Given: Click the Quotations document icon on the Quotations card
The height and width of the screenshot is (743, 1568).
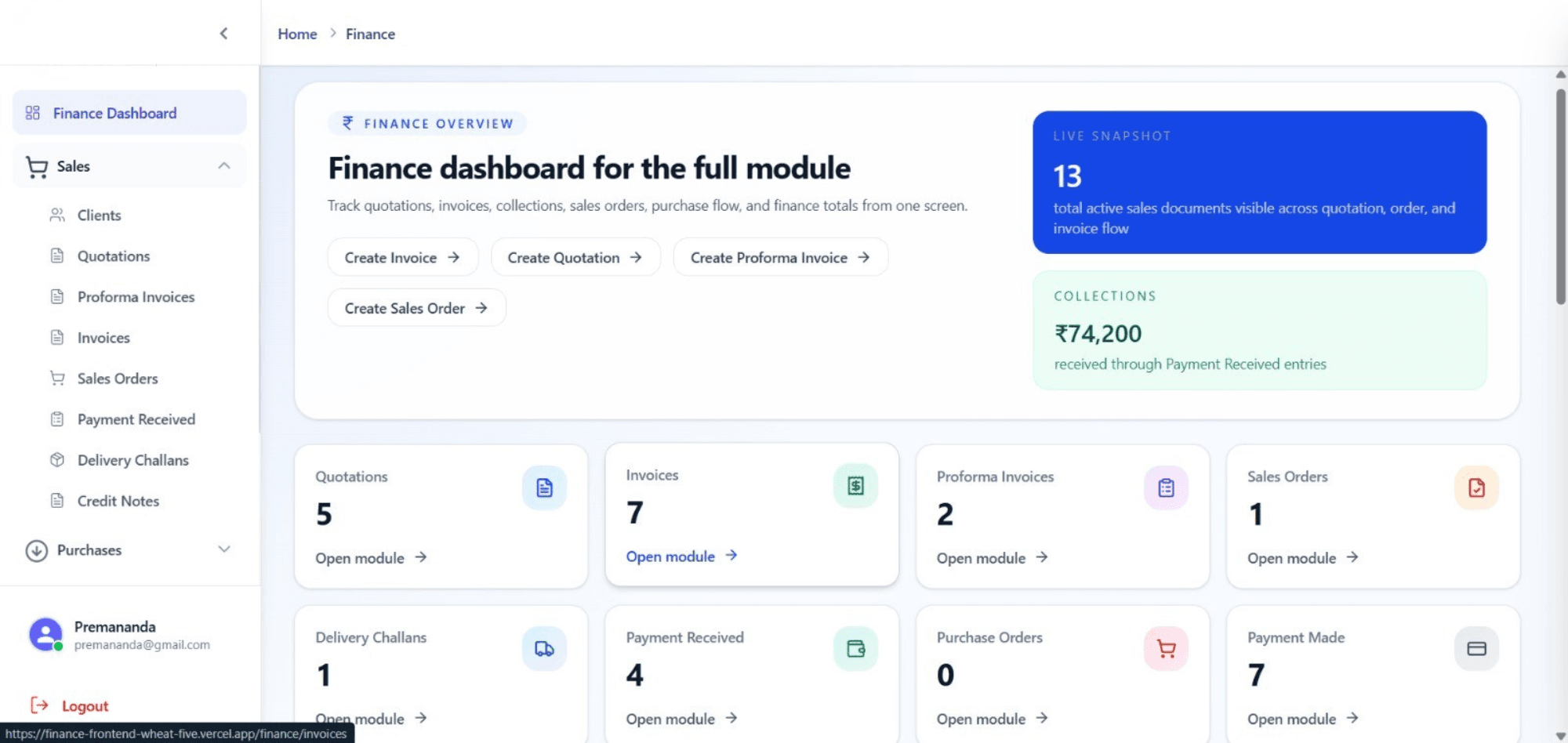Looking at the screenshot, I should [545, 487].
